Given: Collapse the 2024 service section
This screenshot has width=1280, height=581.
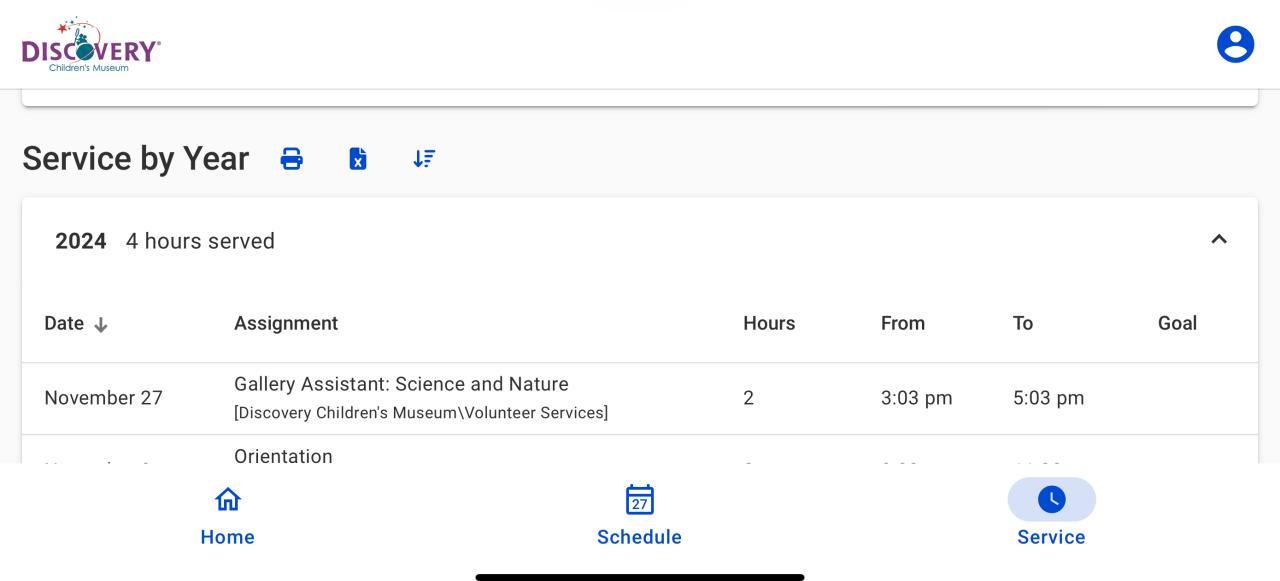Looking at the screenshot, I should point(1219,240).
